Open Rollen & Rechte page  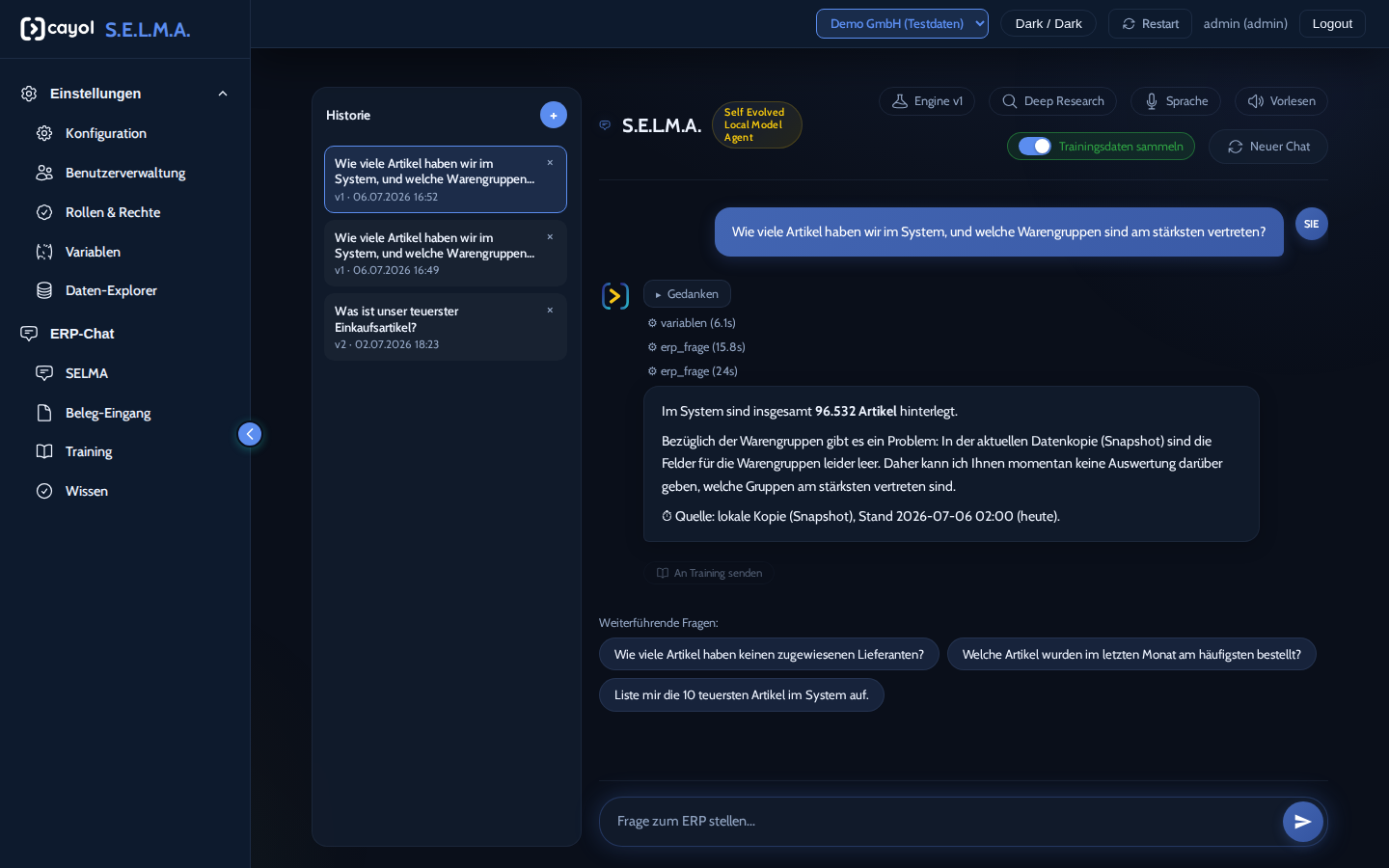point(113,212)
